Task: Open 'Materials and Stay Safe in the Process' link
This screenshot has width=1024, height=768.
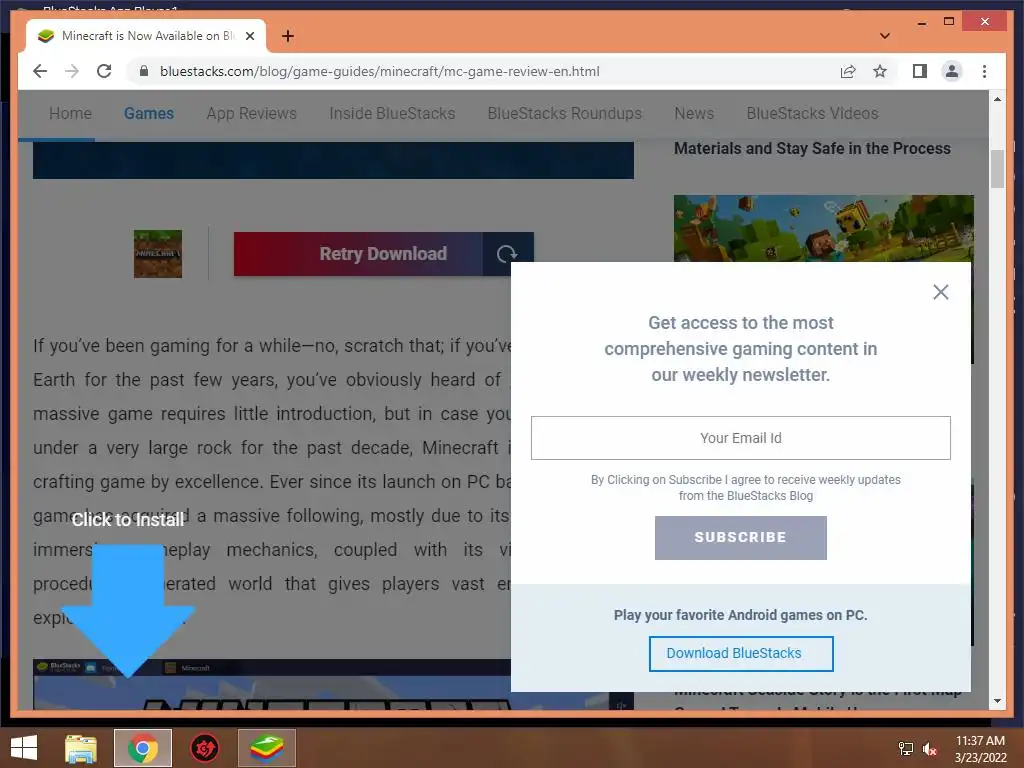Action: pos(812,149)
